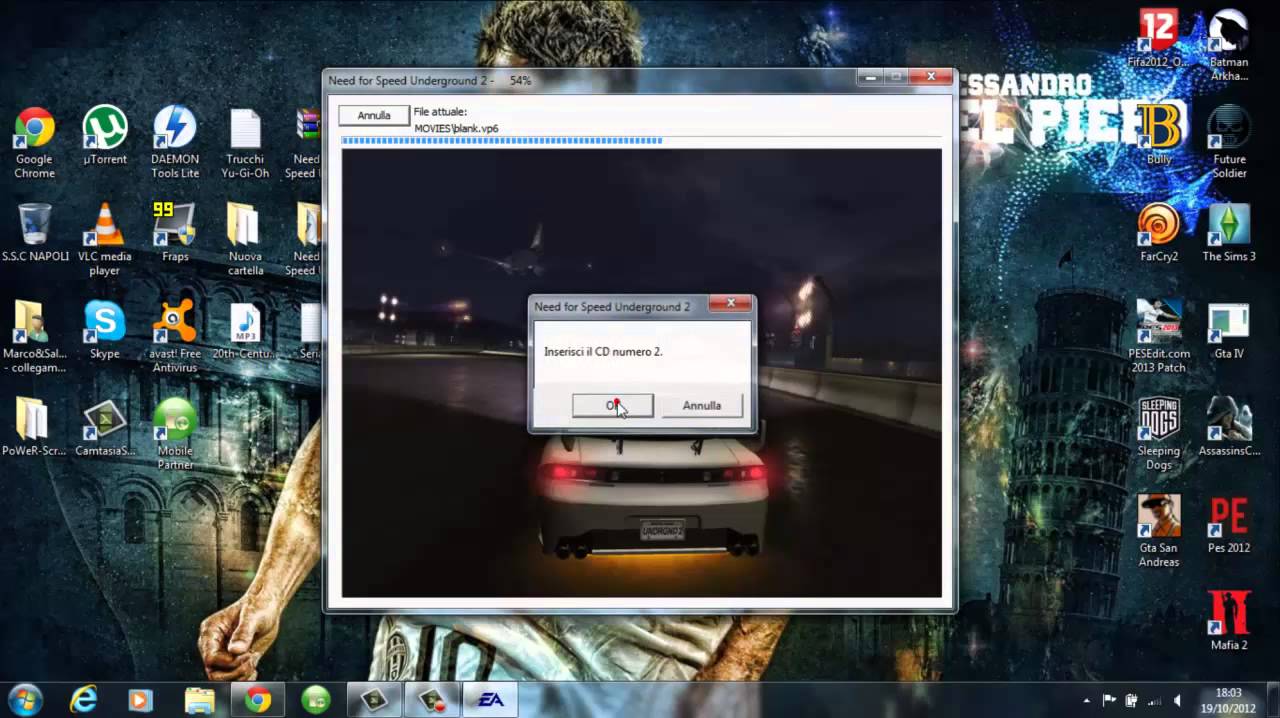Select the Fifa2012 desktop shortcut
Image resolution: width=1280 pixels, height=718 pixels.
(1158, 39)
